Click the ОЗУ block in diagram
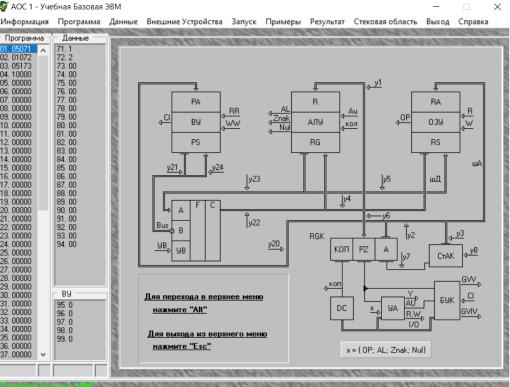 tap(436, 122)
